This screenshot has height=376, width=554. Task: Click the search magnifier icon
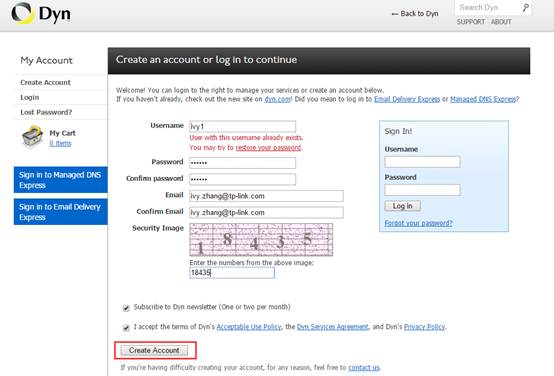pyautogui.click(x=526, y=7)
